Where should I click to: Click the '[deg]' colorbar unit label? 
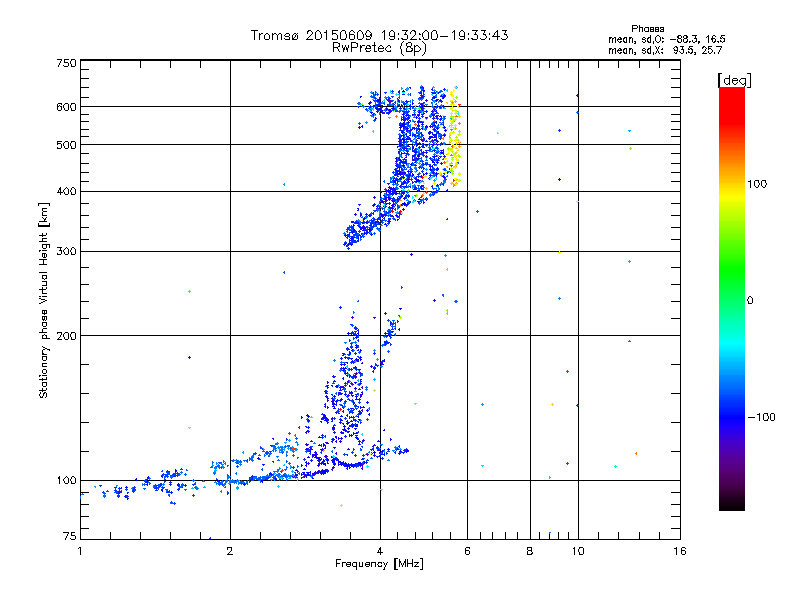pos(734,80)
